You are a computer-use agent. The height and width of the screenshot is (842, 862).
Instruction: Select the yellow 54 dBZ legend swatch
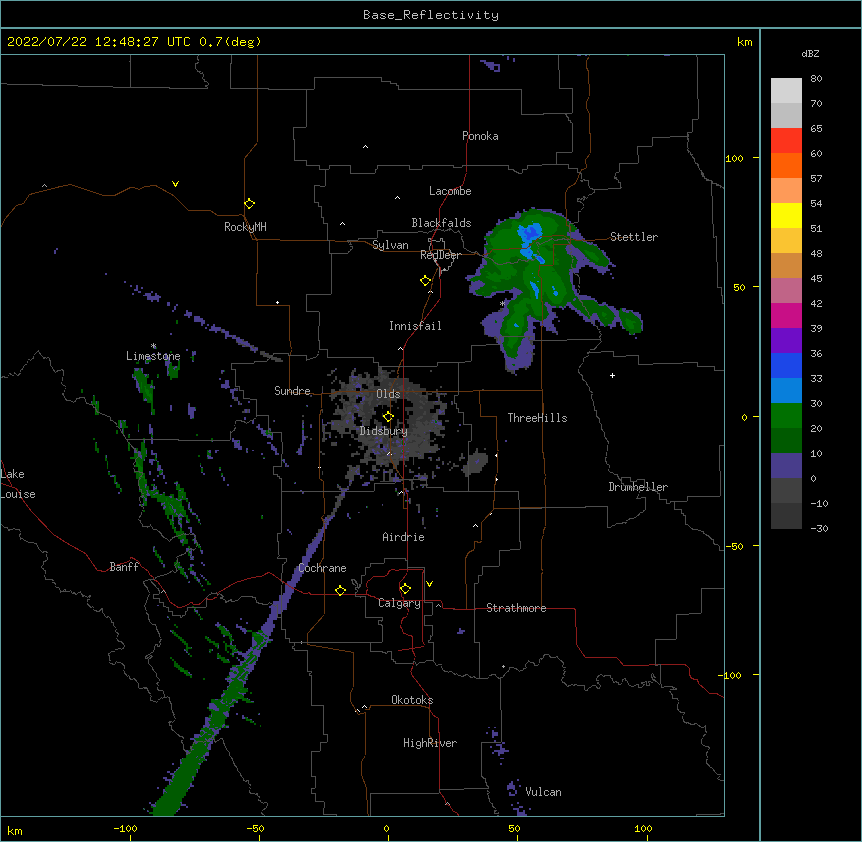786,215
